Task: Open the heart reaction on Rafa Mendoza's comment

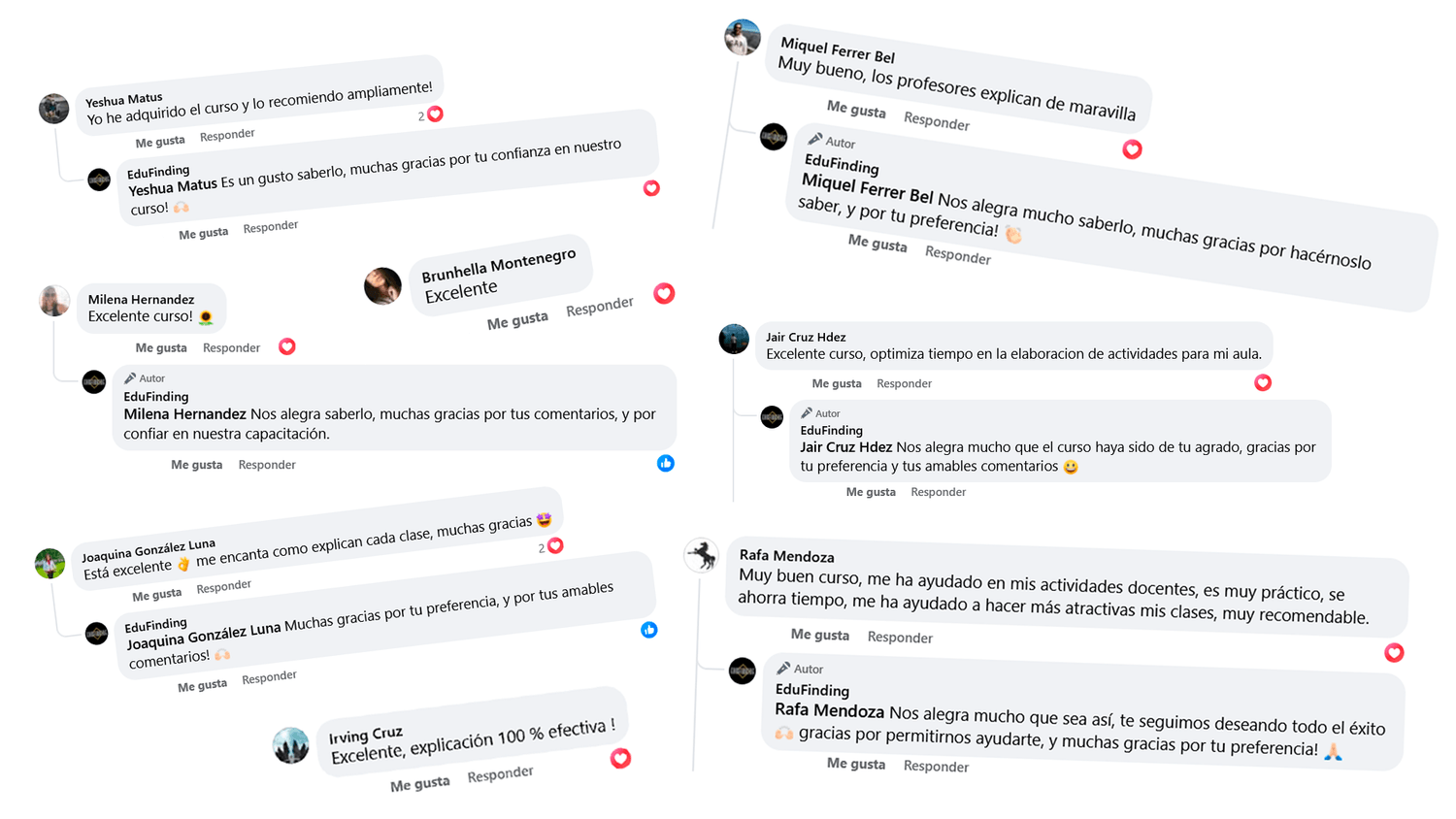Action: [1394, 652]
